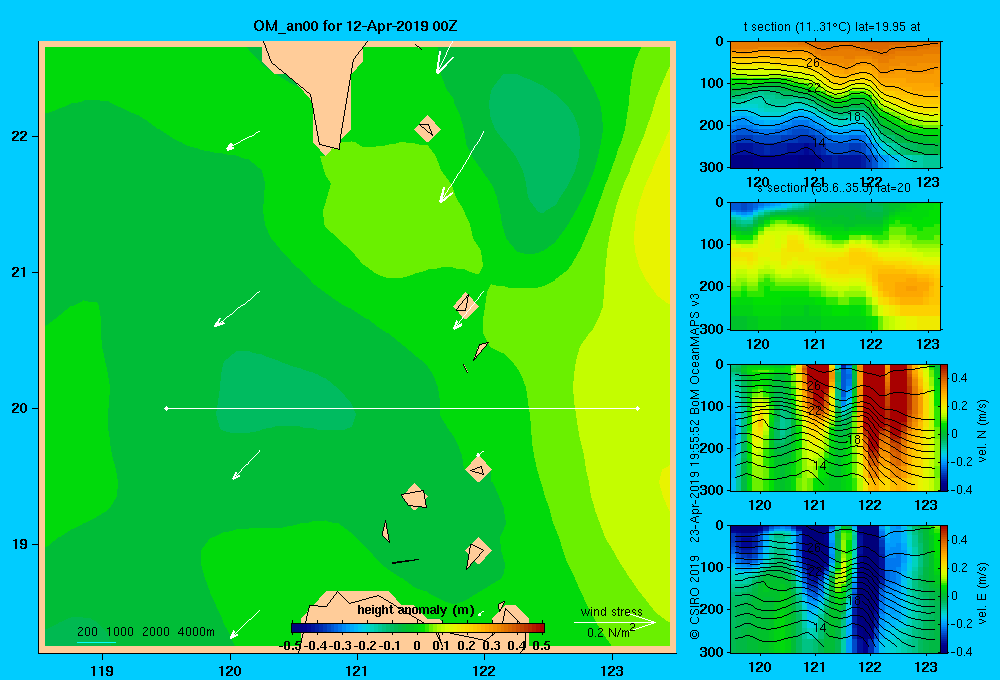This screenshot has height=680, width=1000.
Task: Click the vel. N color scale bar
Action: point(944,427)
